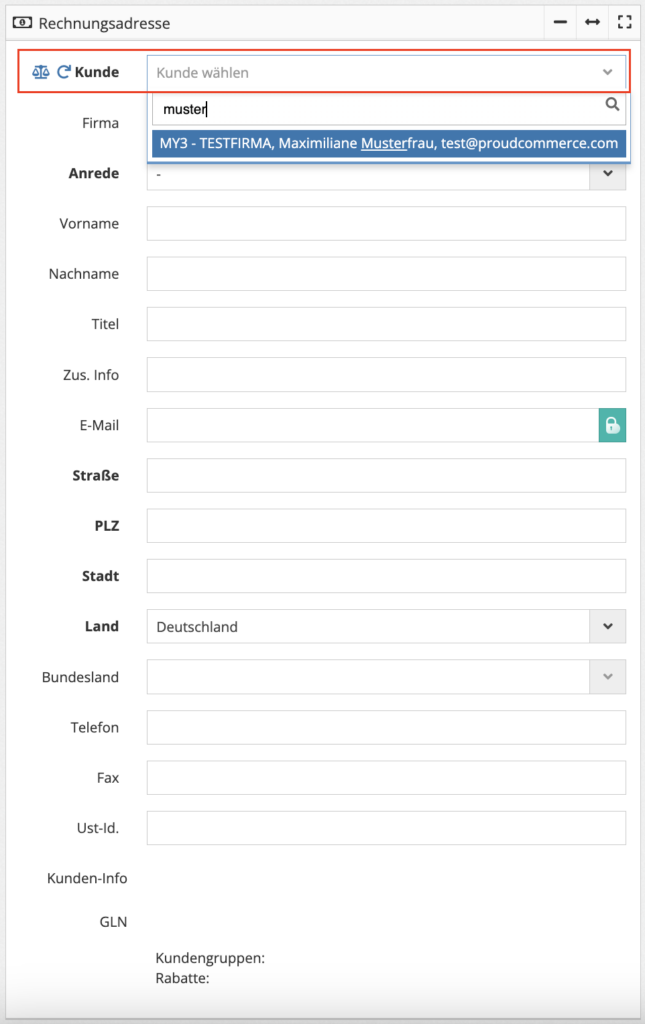645x1024 pixels.
Task: Click the balance scale icon beside Kunde
Action: tap(40, 72)
